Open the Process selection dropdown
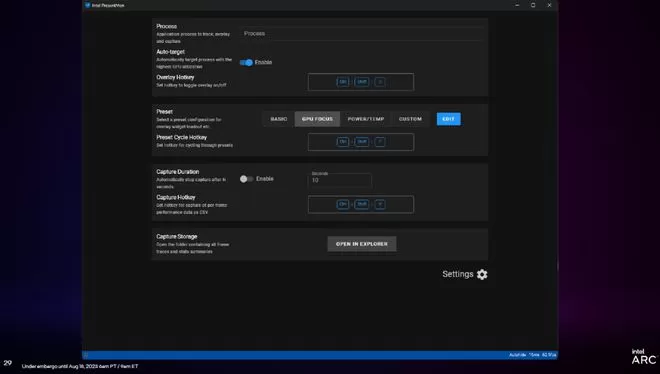Viewport: 660px width, 374px height. click(362, 34)
